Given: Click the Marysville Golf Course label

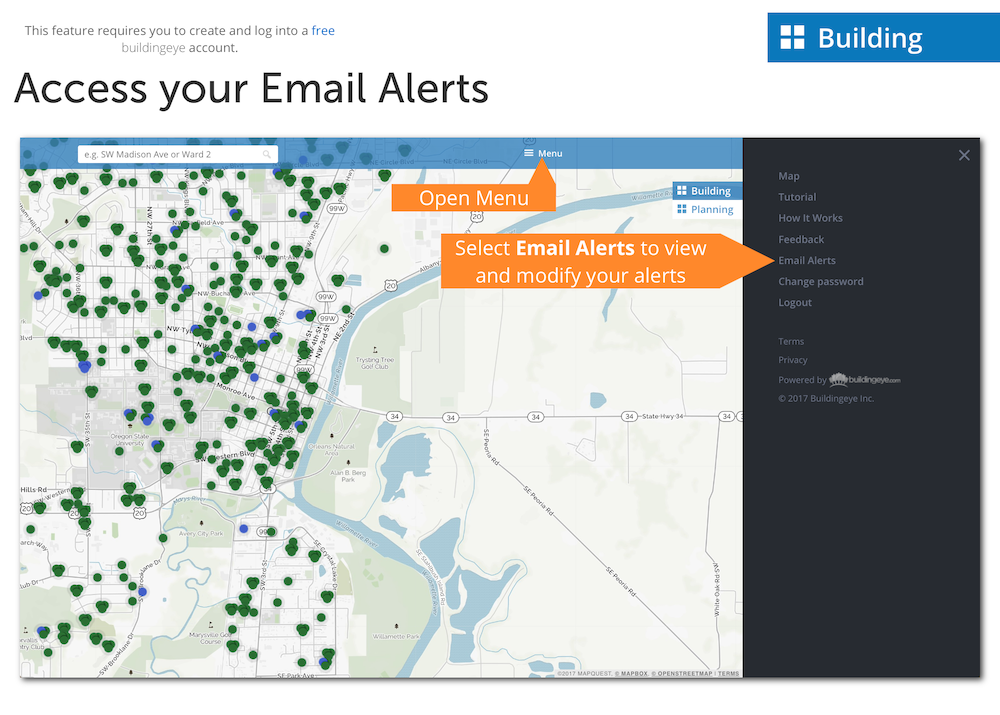Looking at the screenshot, I should 210,638.
